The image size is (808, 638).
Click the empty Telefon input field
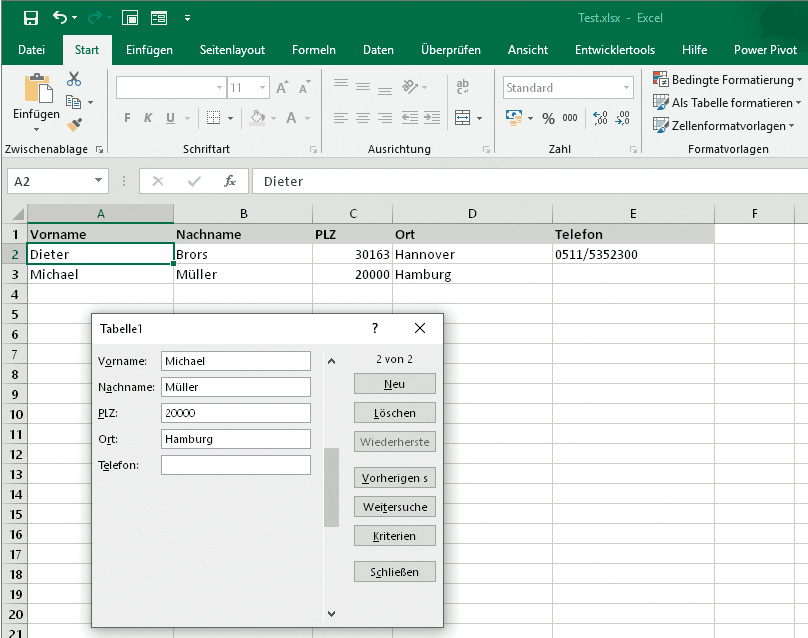click(235, 465)
